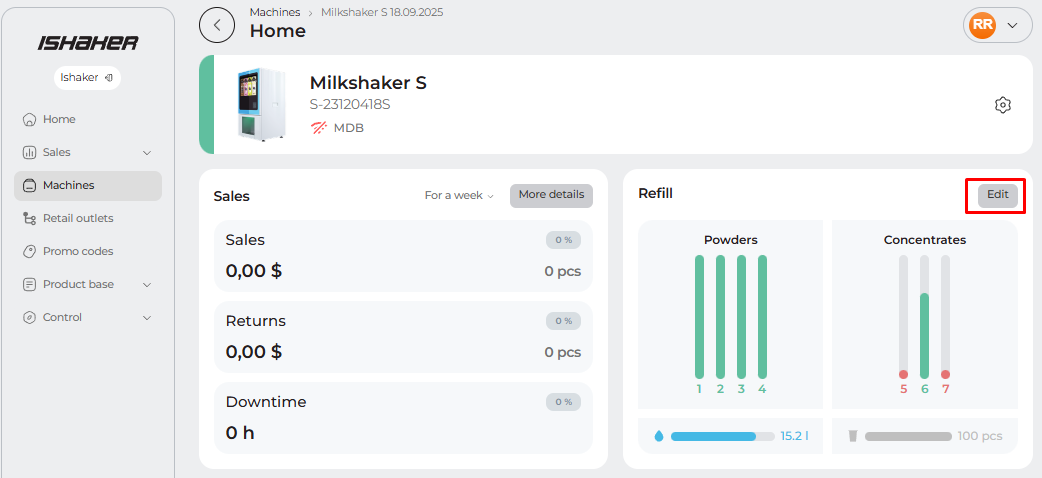The image size is (1042, 478).
Task: Click the Ishaker workspace switcher icon
Action: tap(108, 77)
